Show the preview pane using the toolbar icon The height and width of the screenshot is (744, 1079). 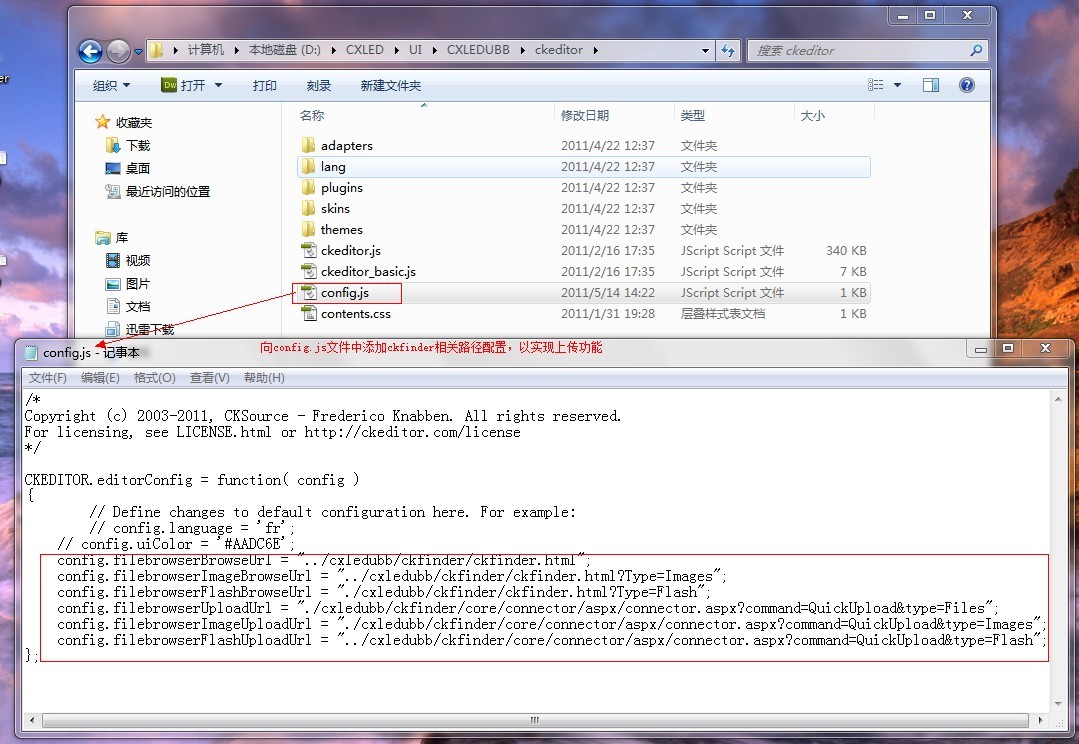click(x=931, y=86)
